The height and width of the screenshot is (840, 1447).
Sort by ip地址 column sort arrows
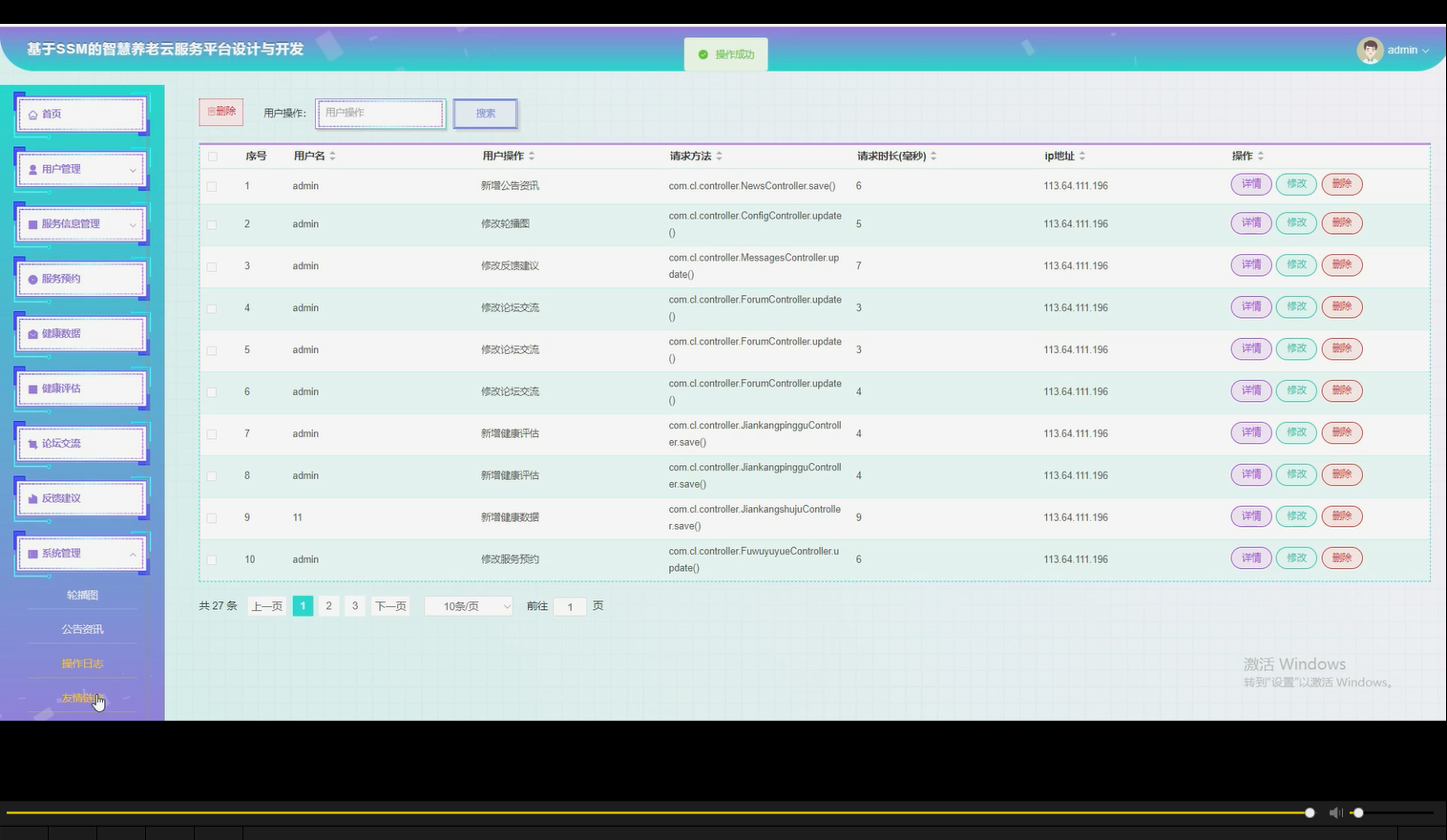click(1082, 156)
